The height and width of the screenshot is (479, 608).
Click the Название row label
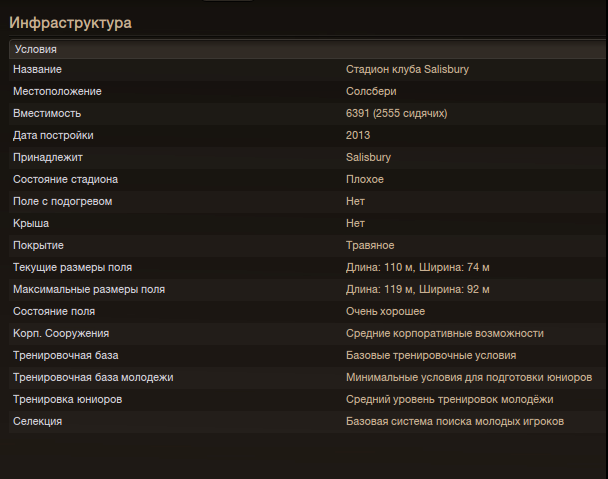tap(37, 69)
